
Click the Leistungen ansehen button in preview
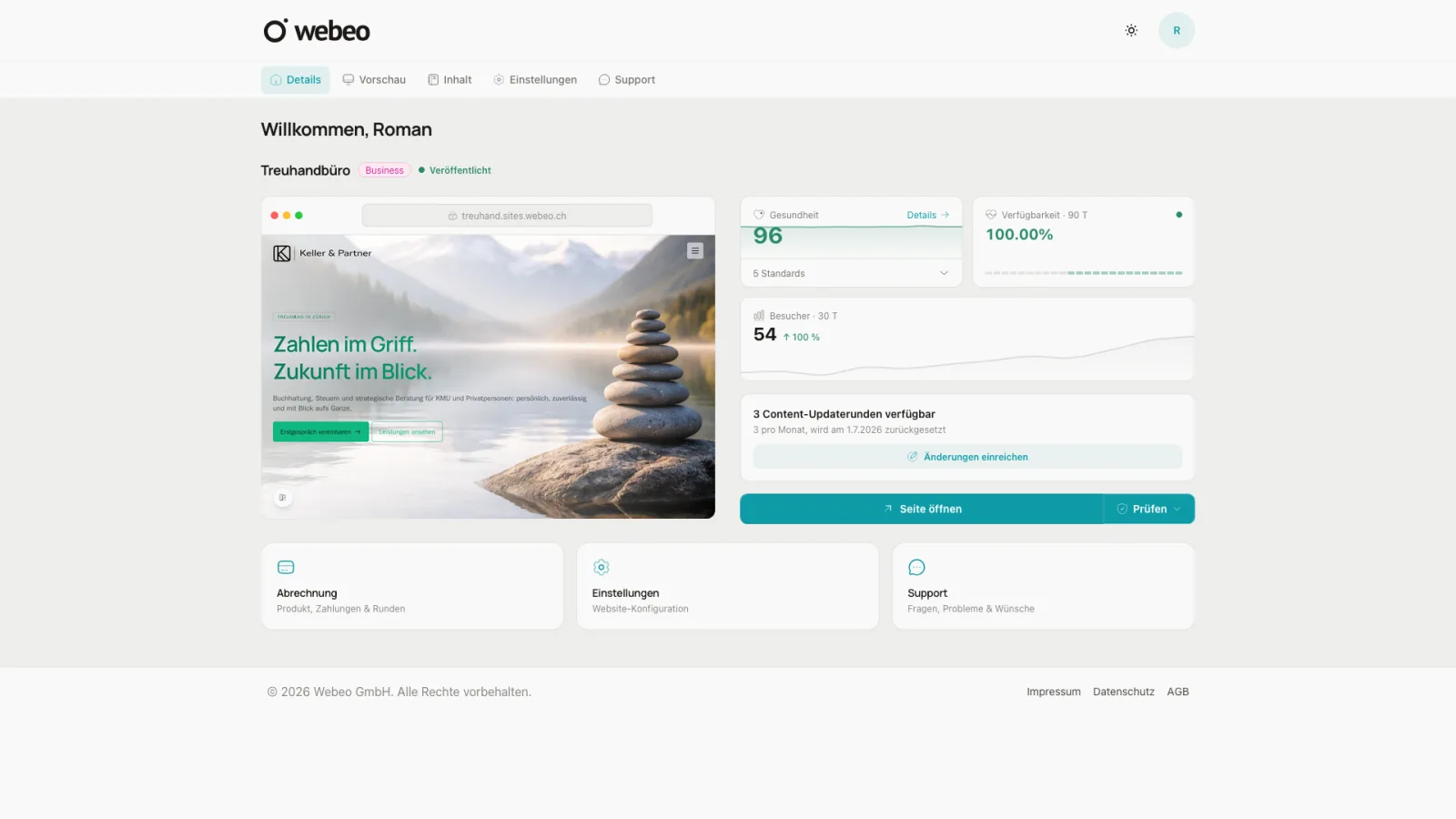(407, 432)
